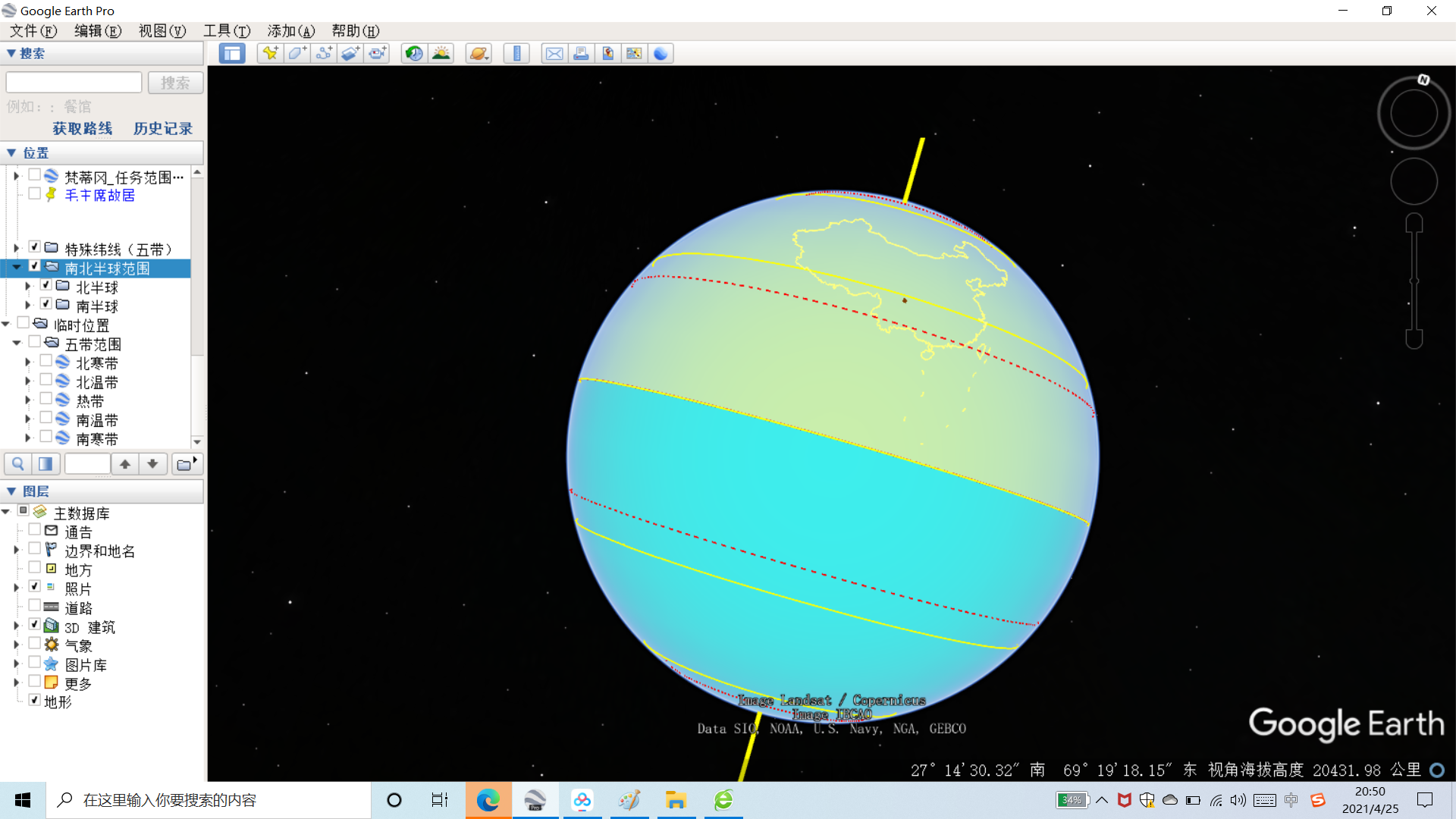
Task: Select the Add Path tool
Action: tap(324, 53)
